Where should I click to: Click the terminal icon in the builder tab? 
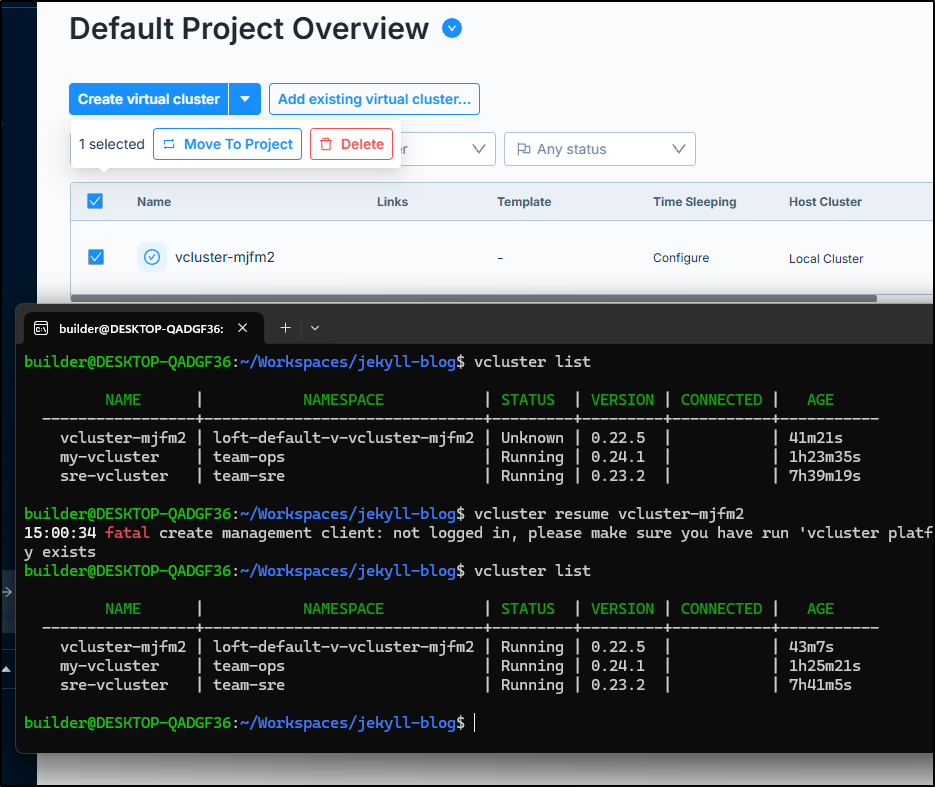41,329
